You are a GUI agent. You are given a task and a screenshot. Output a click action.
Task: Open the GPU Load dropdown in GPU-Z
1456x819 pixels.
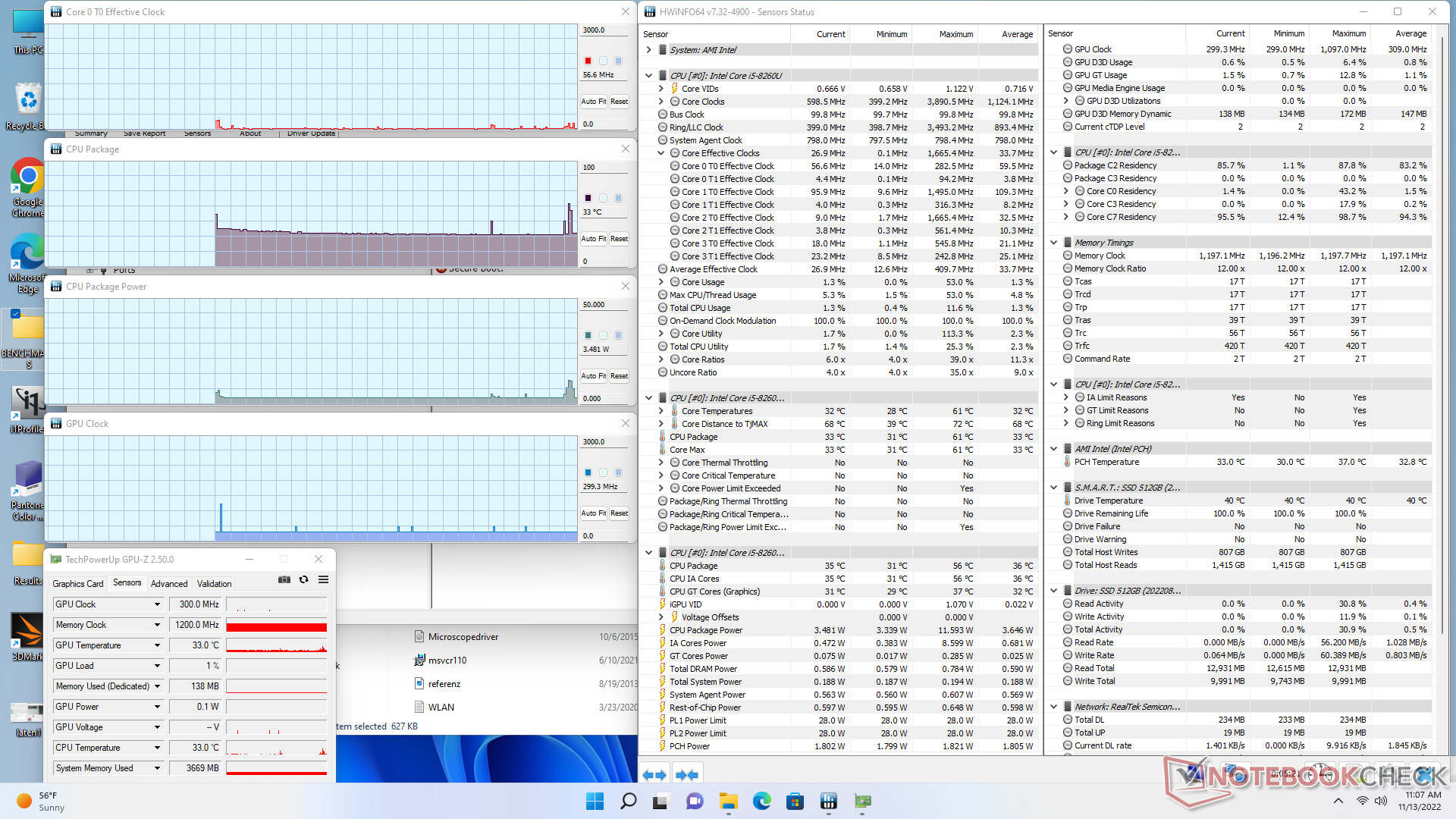click(x=157, y=666)
